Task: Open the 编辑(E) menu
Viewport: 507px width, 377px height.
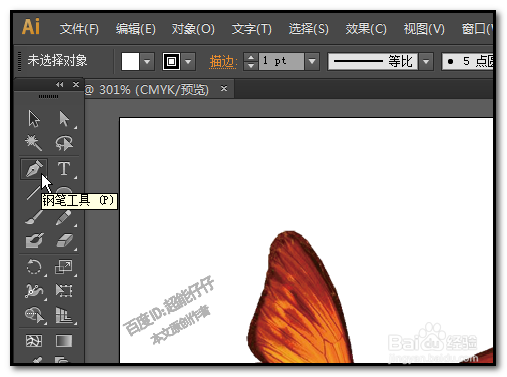Action: (x=136, y=29)
